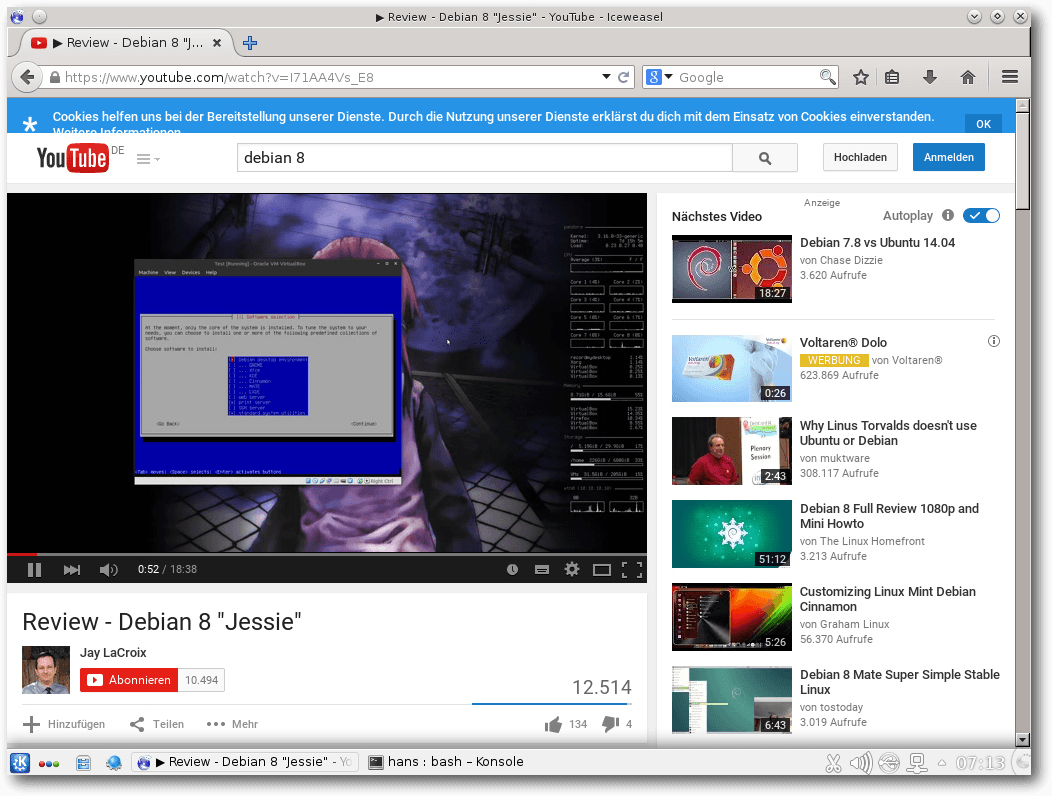Click the Abonnieren subscribe button
Screen dimensions: 1052x796
click(129, 680)
